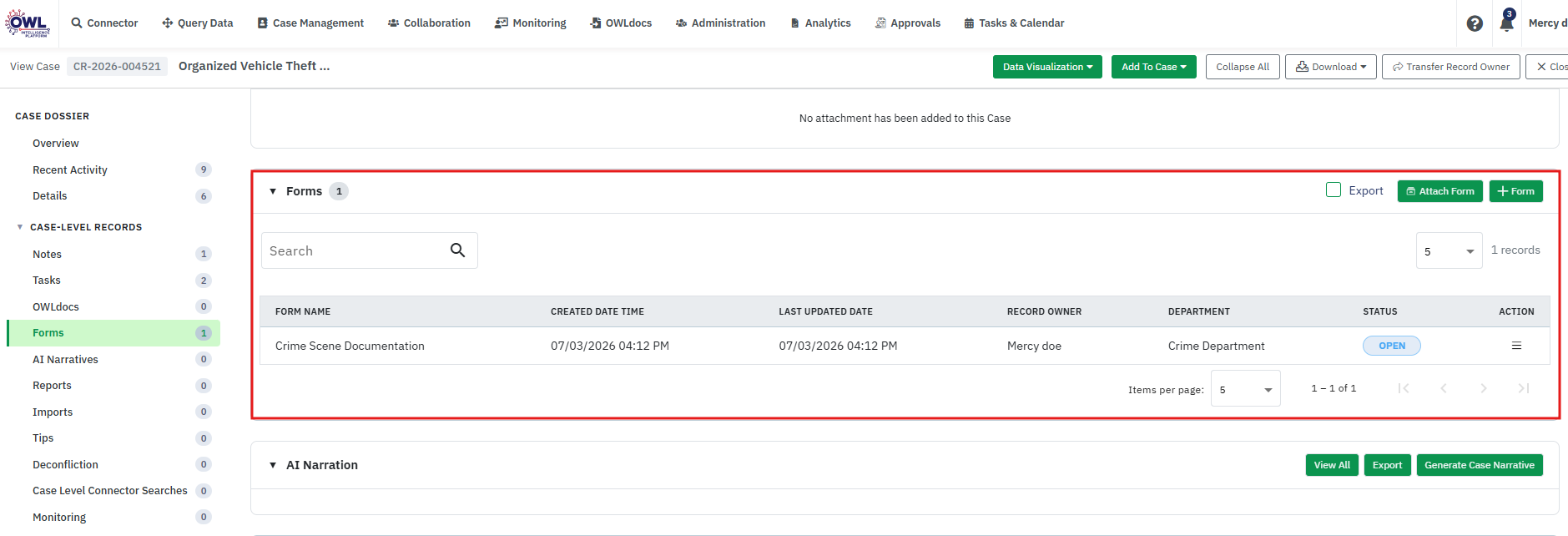Image resolution: width=1568 pixels, height=536 pixels.
Task: Go to next page pagination arrow
Action: click(1483, 388)
